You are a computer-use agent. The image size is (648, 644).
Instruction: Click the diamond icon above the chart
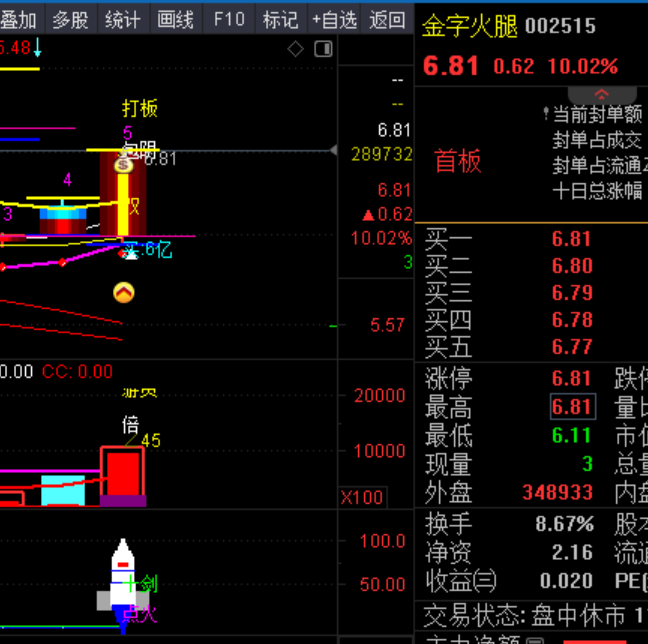[295, 49]
